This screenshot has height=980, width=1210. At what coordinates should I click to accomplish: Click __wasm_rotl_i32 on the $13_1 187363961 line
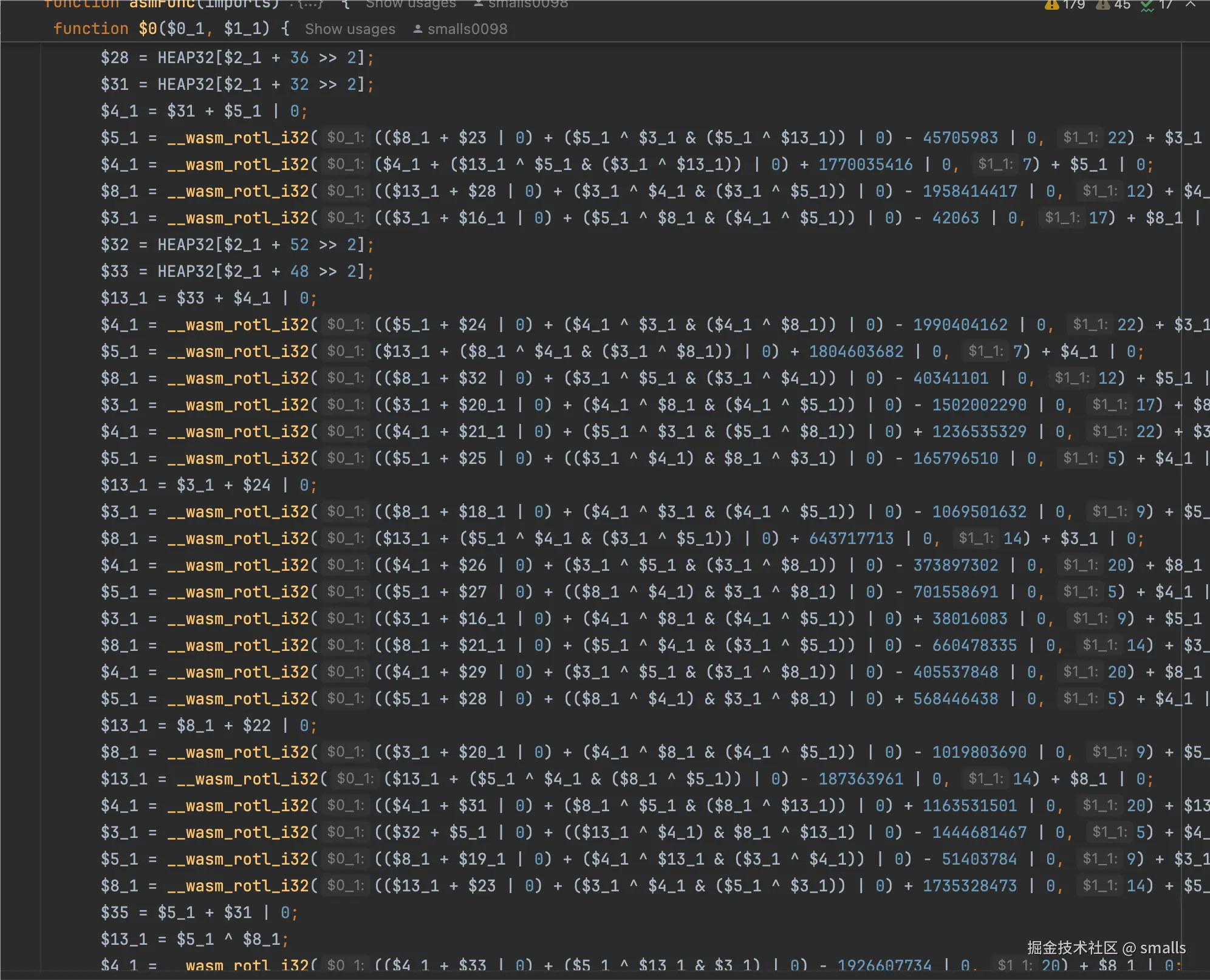coord(248,779)
